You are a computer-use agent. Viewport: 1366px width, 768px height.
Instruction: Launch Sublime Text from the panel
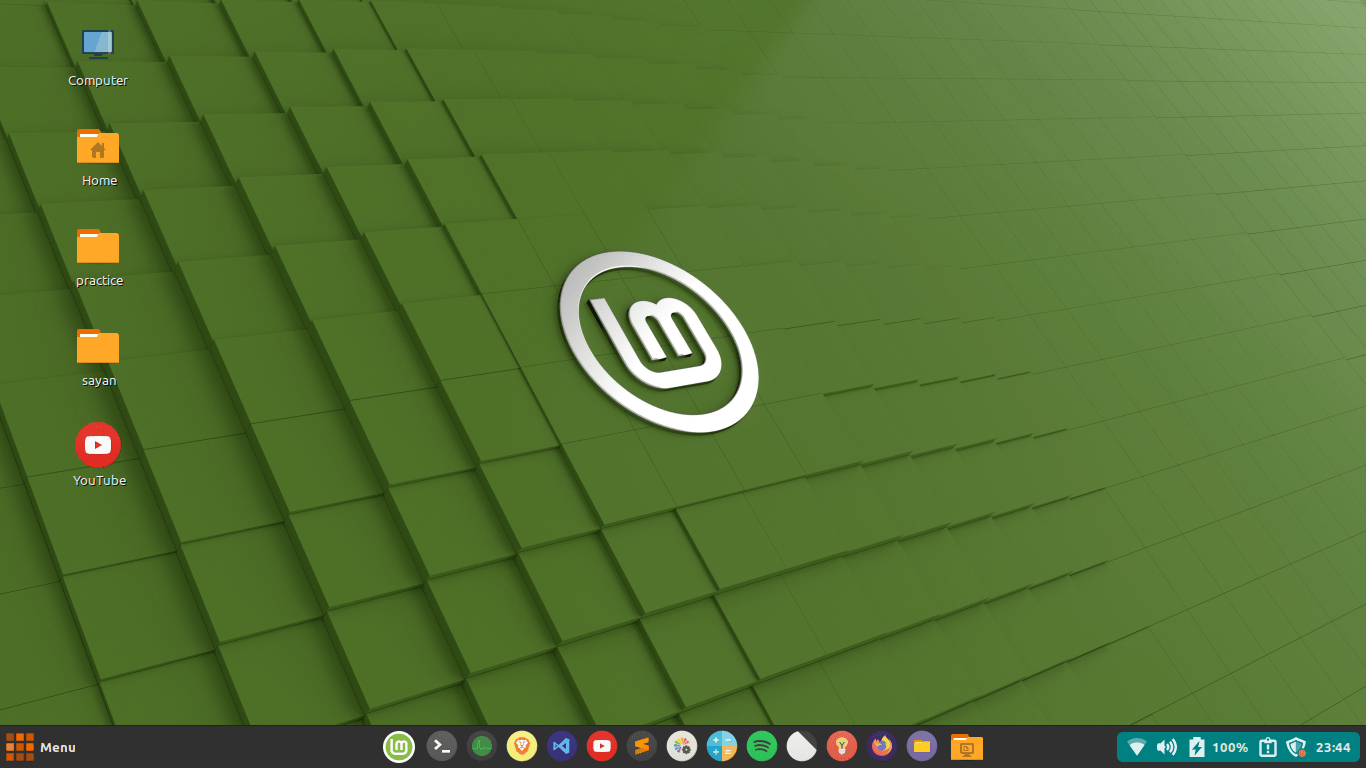pos(642,746)
